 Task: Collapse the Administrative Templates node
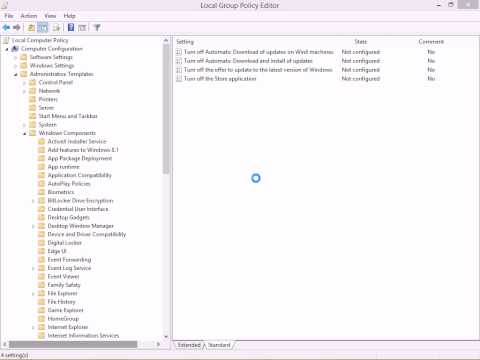pos(15,75)
